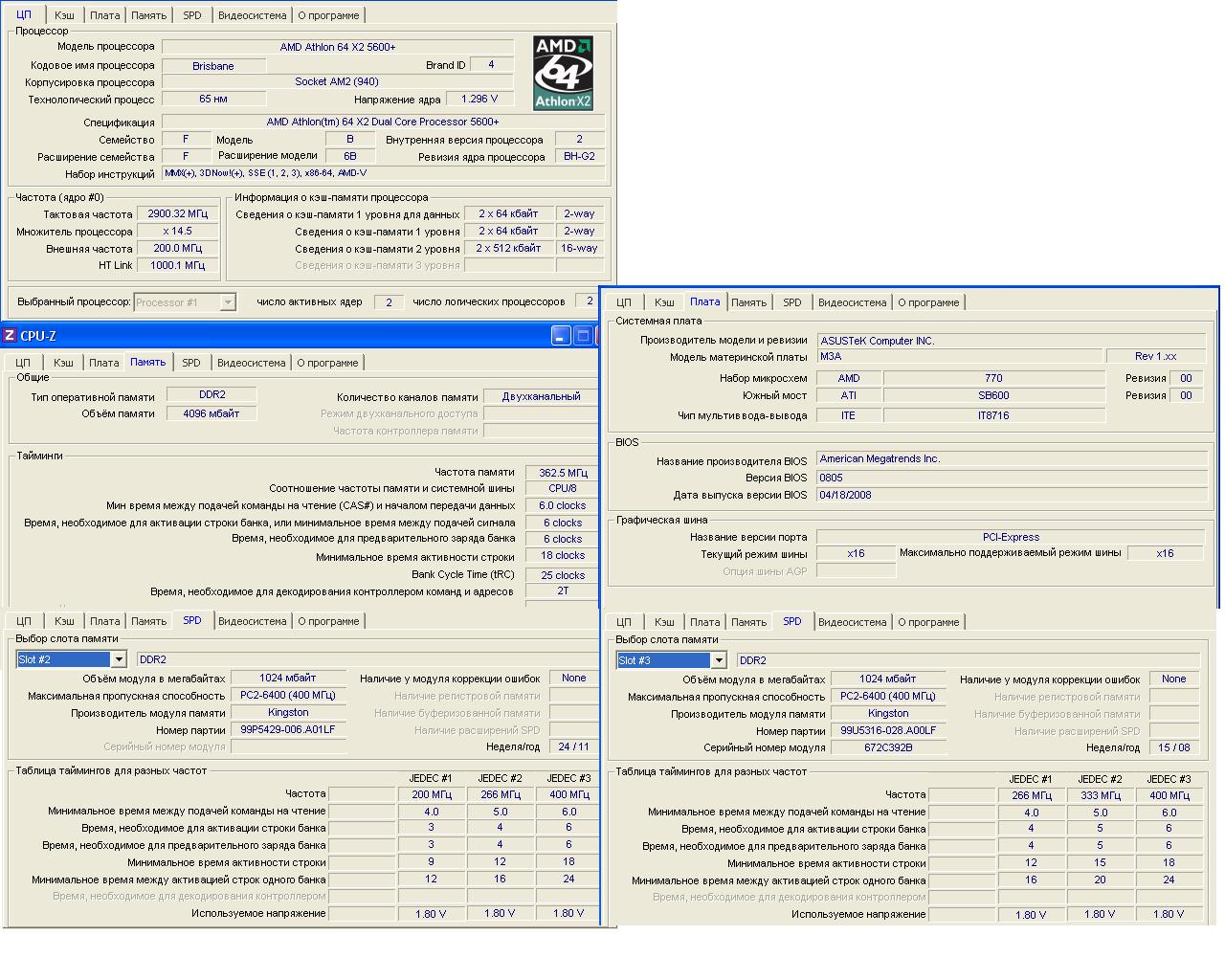Click the maximize button in CPU-Z title bar
This screenshot has height=980, width=1225.
[583, 336]
